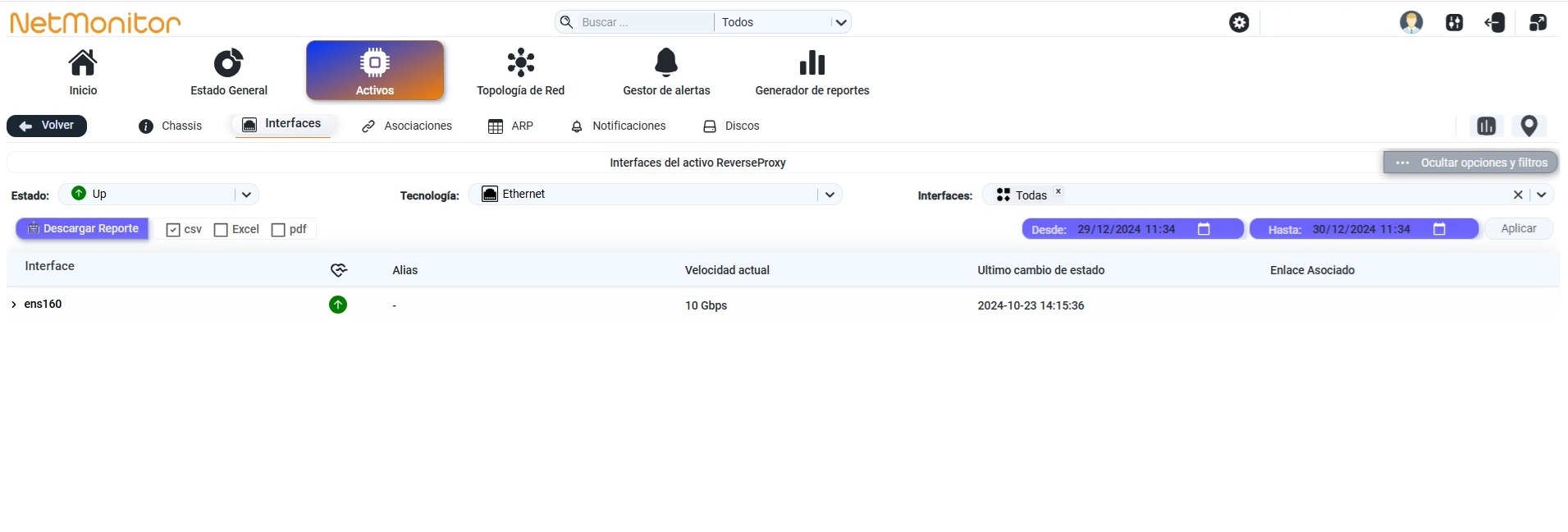
Task: Open the Notificaciones tab
Action: coord(618,126)
